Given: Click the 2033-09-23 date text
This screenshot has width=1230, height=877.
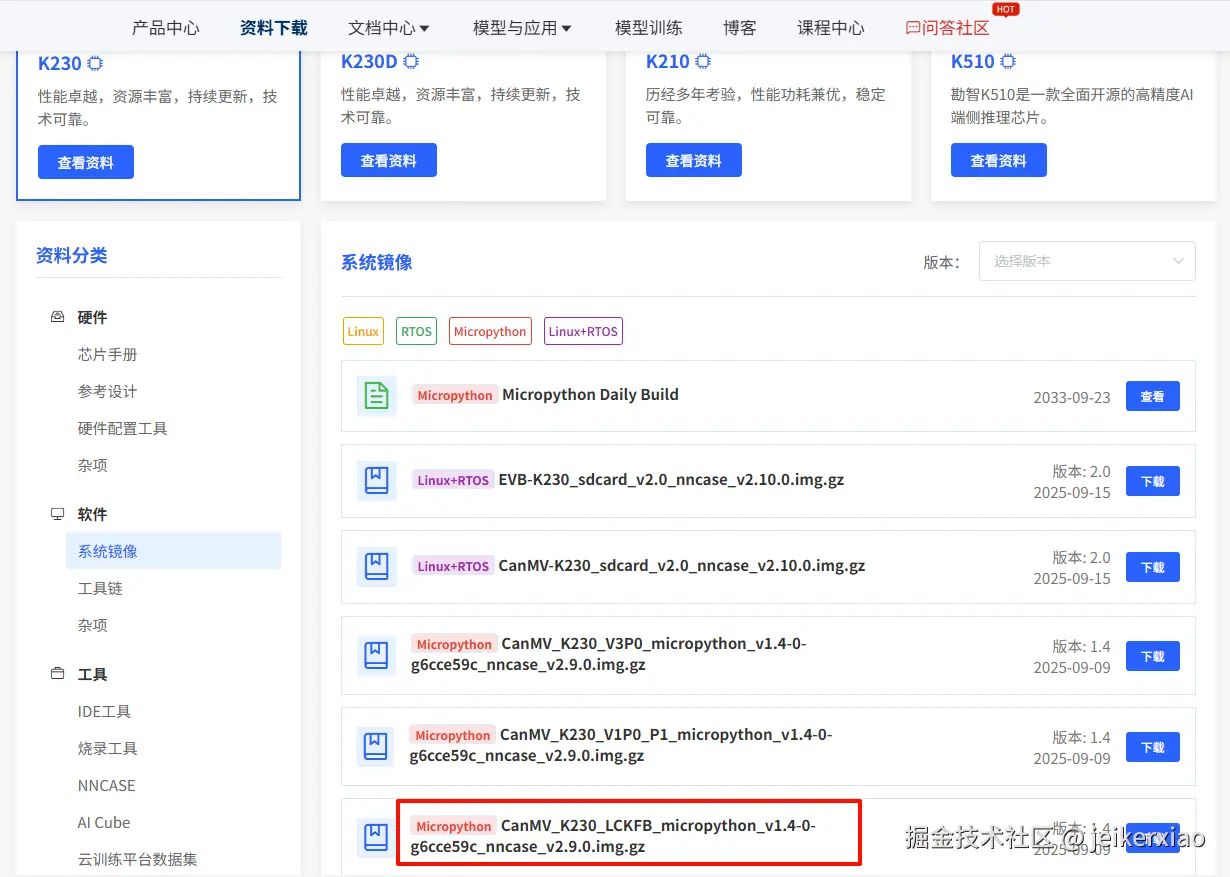Looking at the screenshot, I should point(1072,397).
